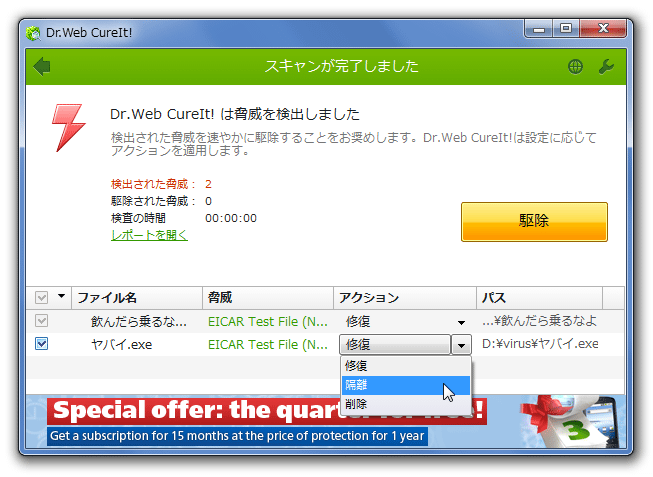Click the ヤバイ.exe action combo box arrow
The width and height of the screenshot is (653, 477).
(461, 345)
